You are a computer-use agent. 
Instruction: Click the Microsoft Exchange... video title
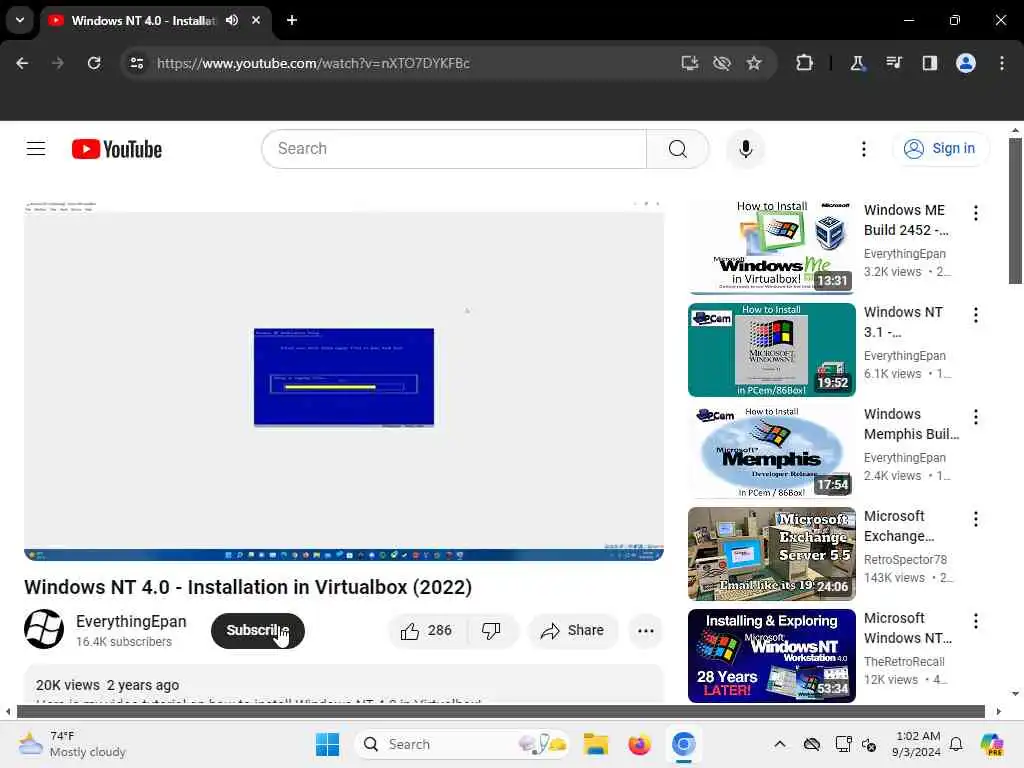click(x=899, y=526)
